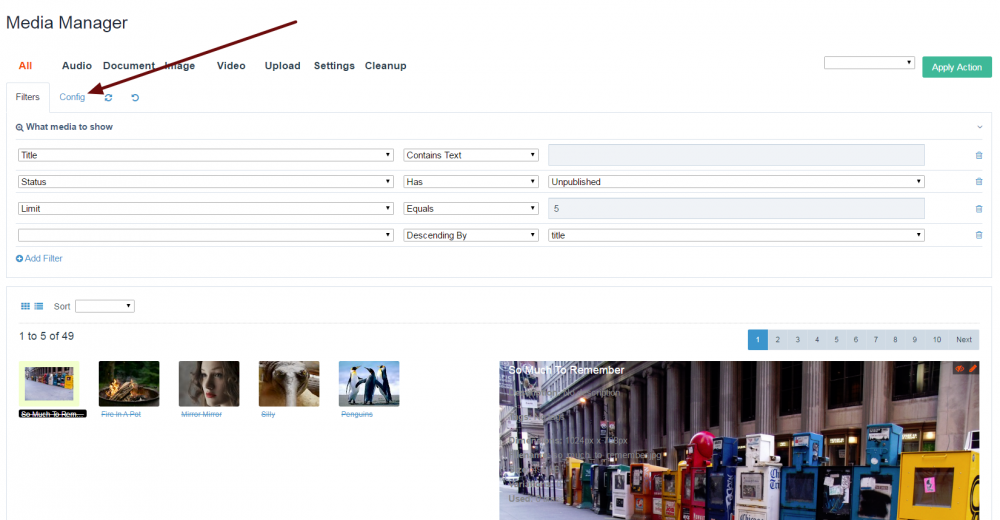Delete the Limit filter row

(x=979, y=209)
